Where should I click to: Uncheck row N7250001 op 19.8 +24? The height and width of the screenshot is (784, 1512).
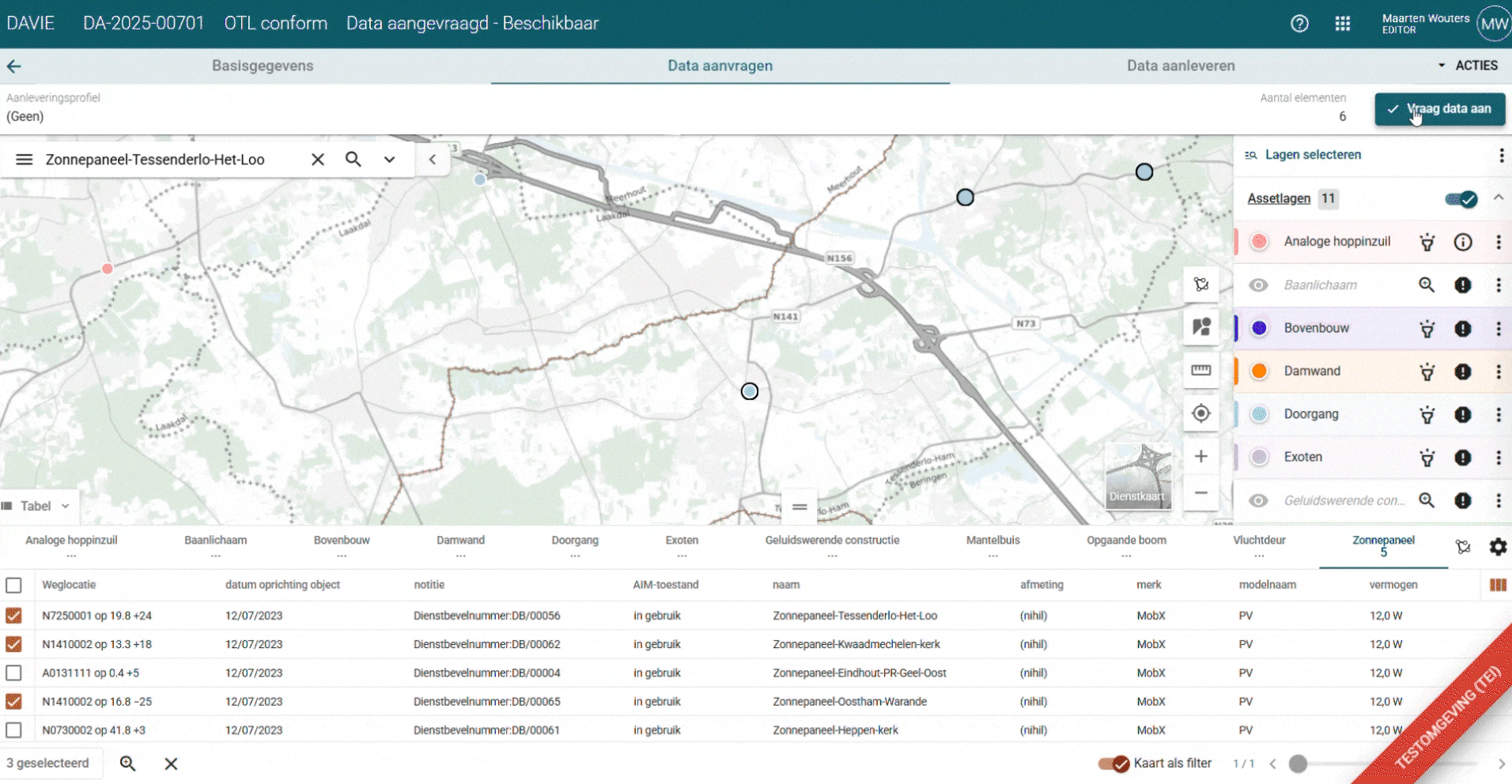coord(13,616)
